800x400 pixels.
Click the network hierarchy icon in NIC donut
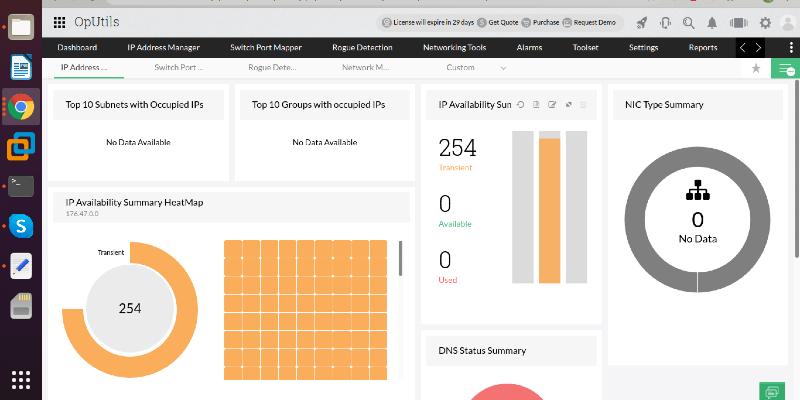(697, 190)
